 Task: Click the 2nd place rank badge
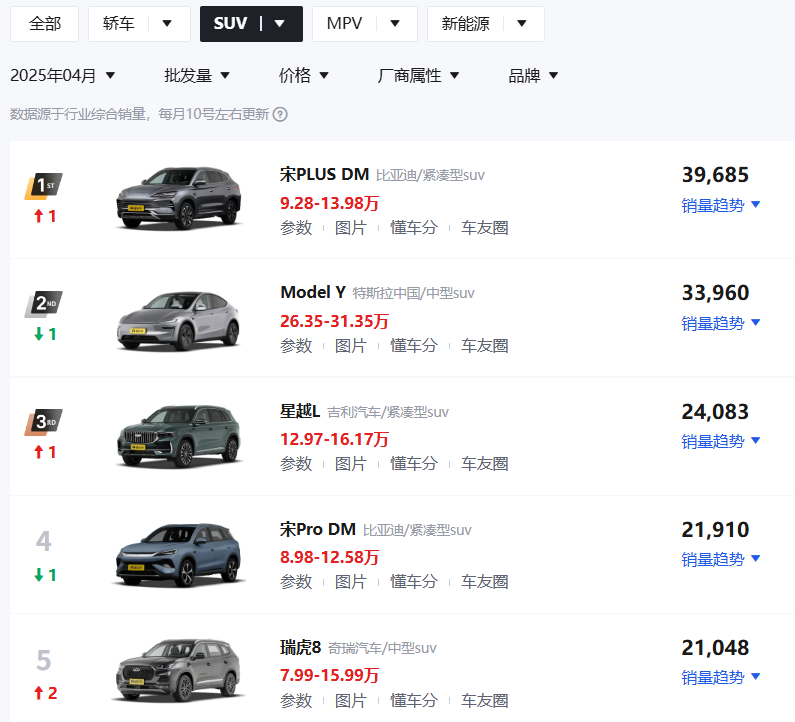[44, 304]
